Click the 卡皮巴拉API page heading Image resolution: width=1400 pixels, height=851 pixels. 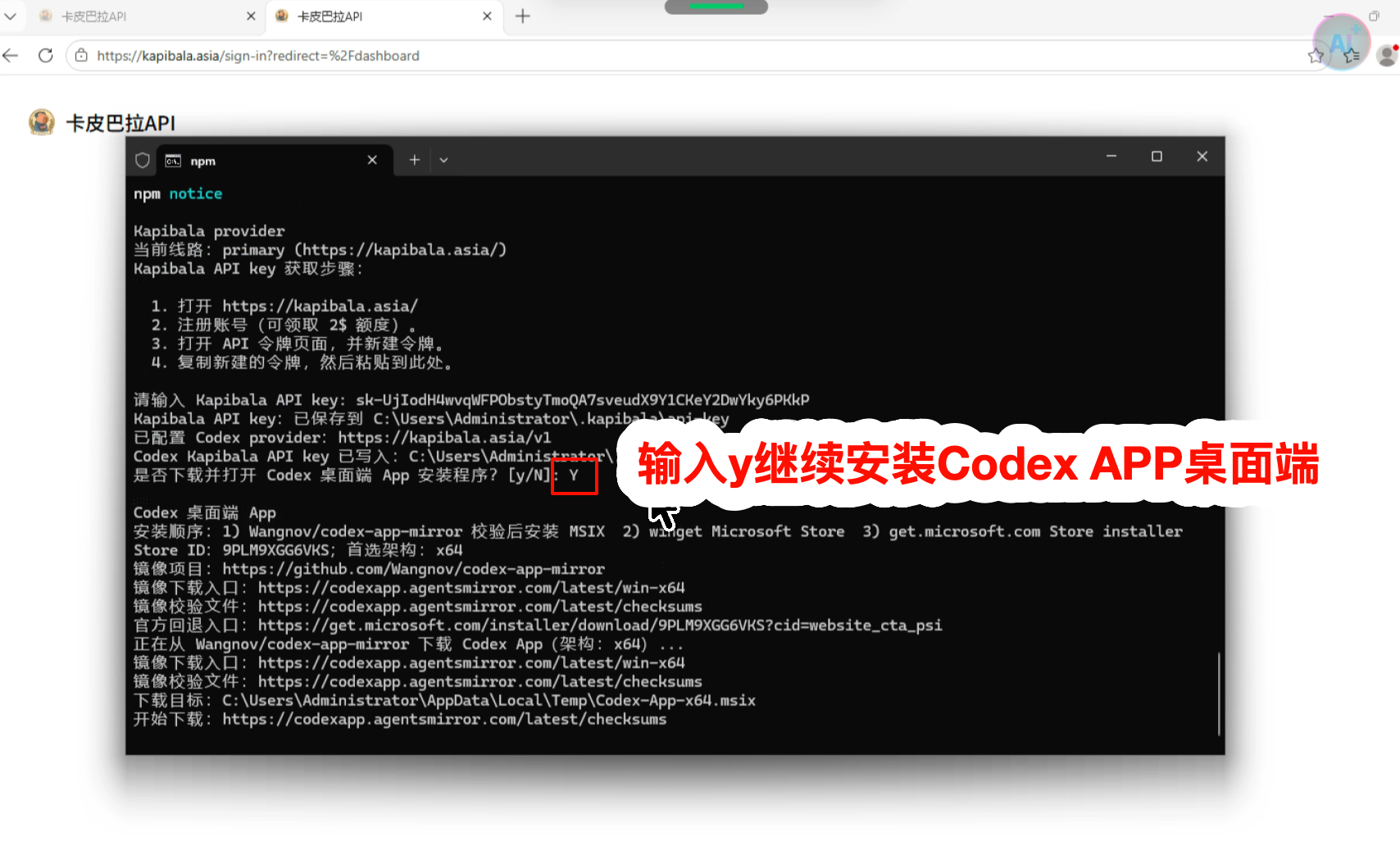[120, 123]
